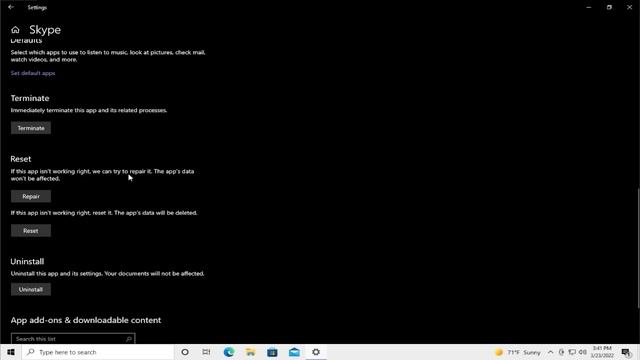The height and width of the screenshot is (360, 640).
Task: Open Cortana from the taskbar circle icon
Action: pos(185,352)
